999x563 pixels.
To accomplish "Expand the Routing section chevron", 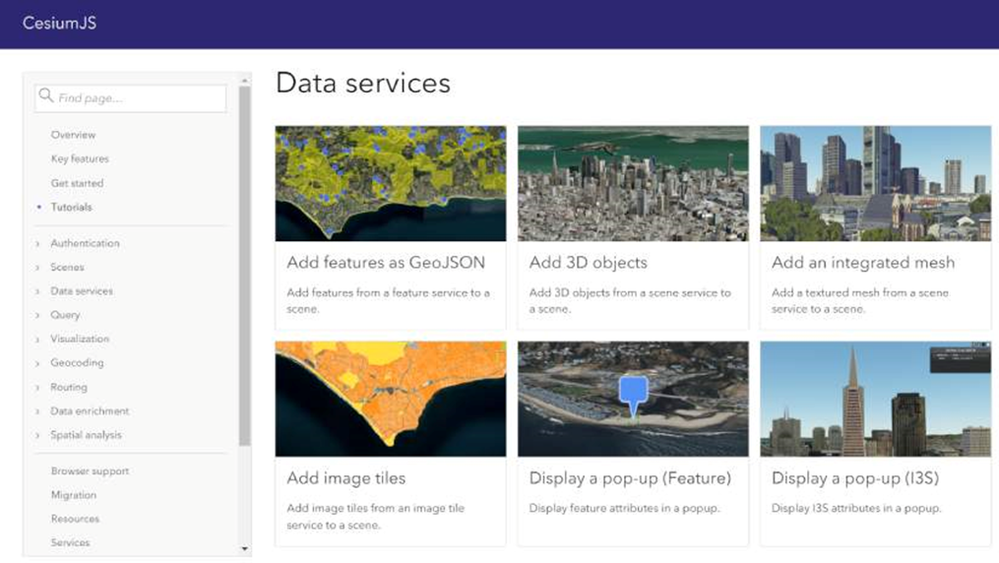I will pyautogui.click(x=38, y=388).
